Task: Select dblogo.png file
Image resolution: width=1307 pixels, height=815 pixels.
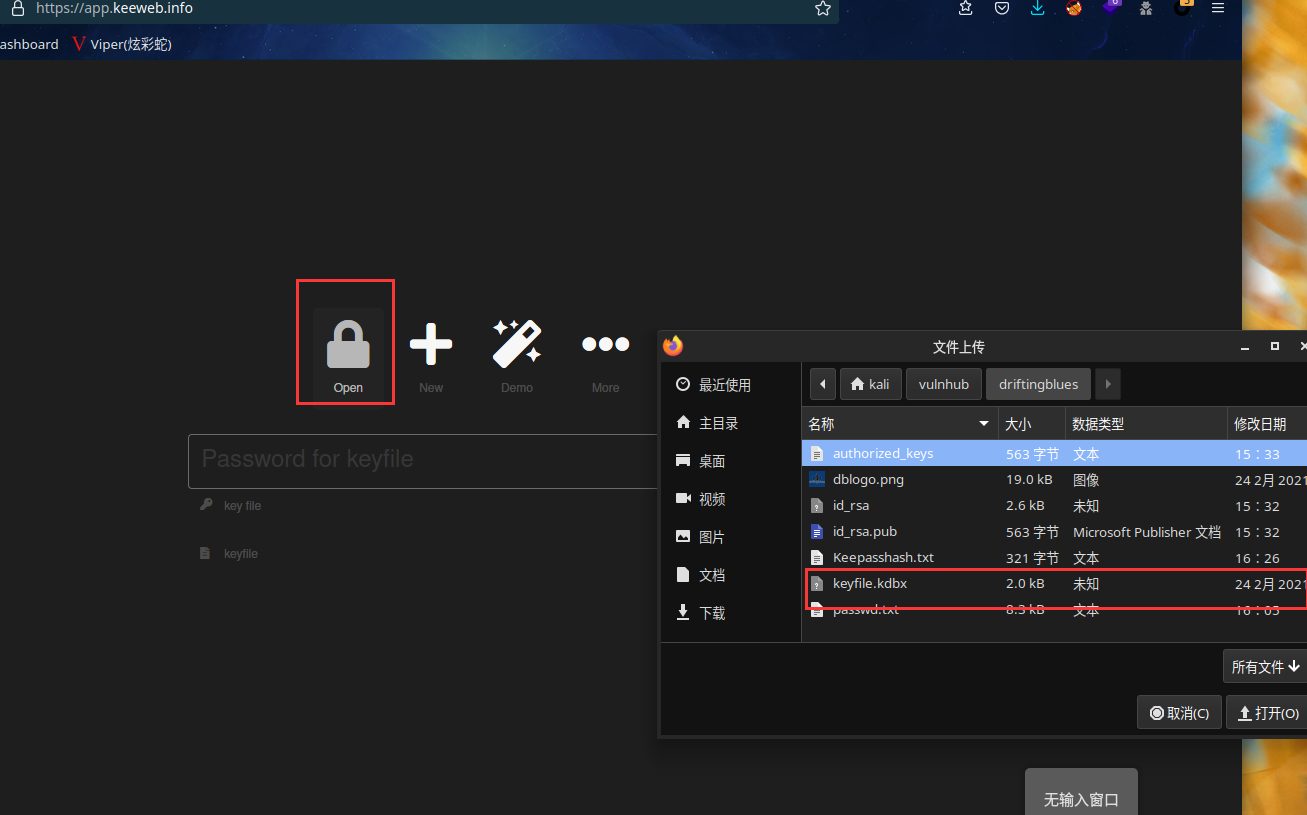Action: (1055, 479)
